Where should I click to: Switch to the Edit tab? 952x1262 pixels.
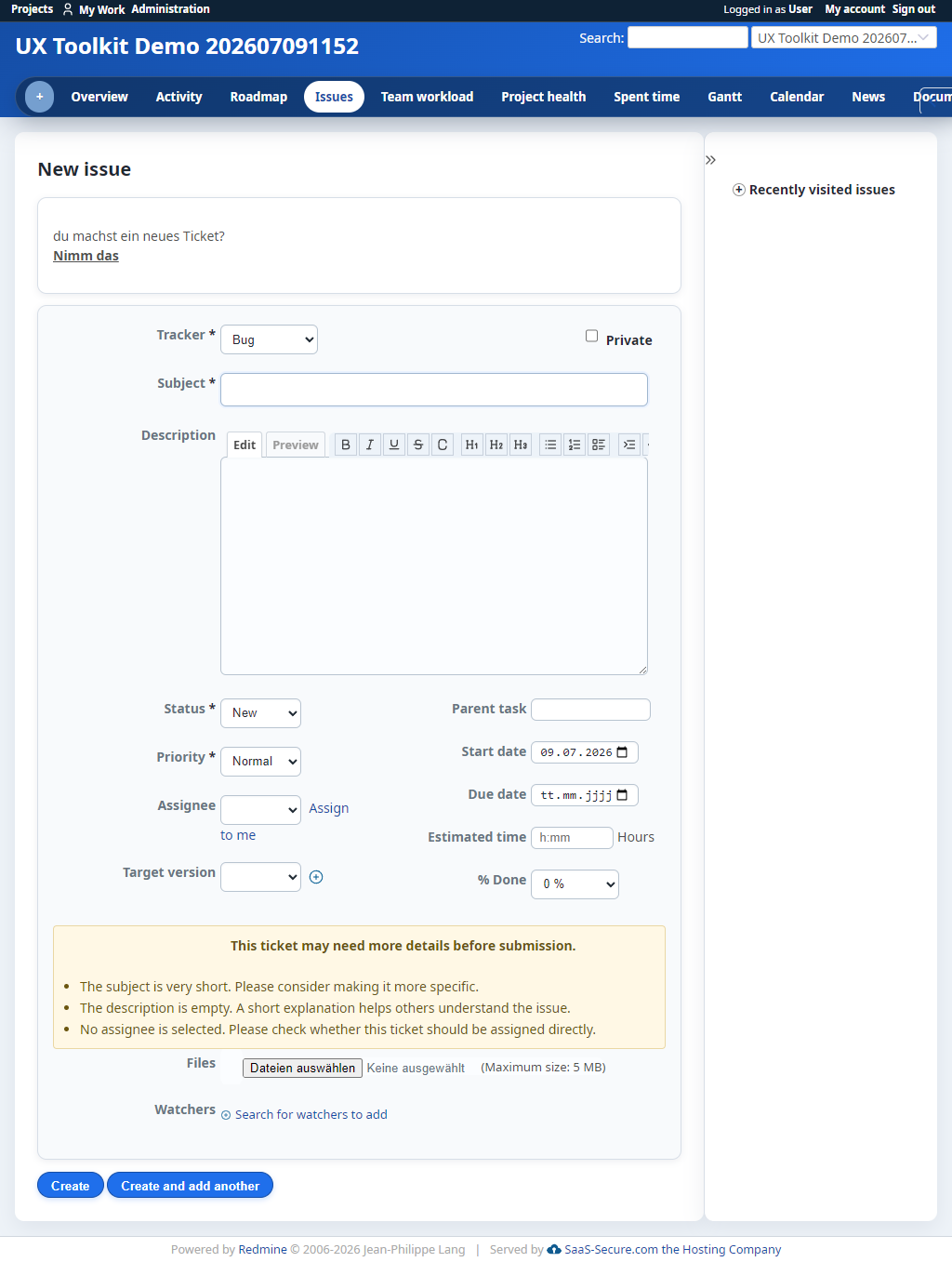coord(245,445)
